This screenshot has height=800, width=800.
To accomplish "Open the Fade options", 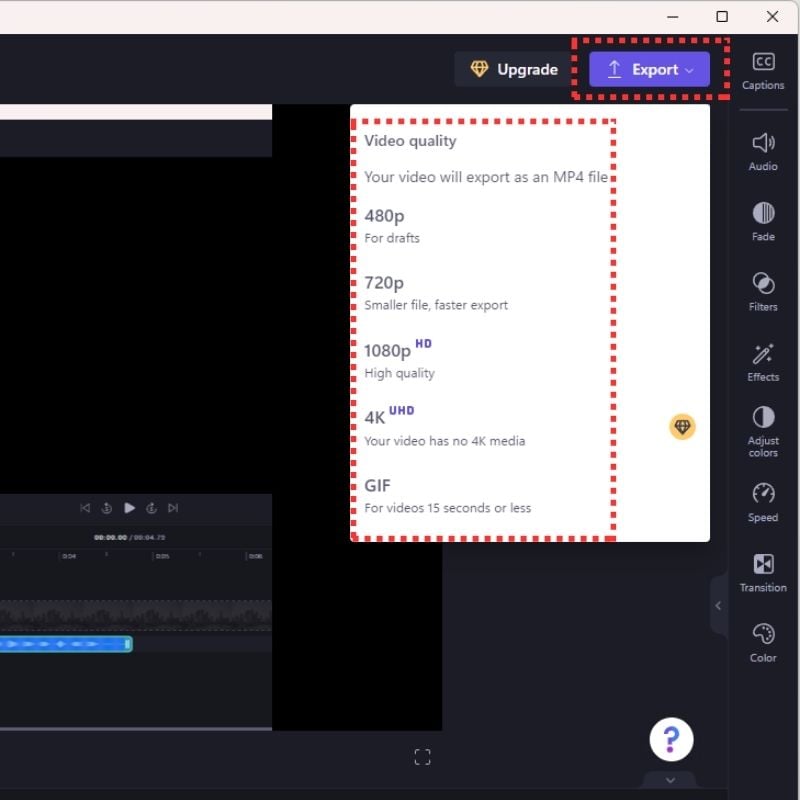I will [x=763, y=220].
